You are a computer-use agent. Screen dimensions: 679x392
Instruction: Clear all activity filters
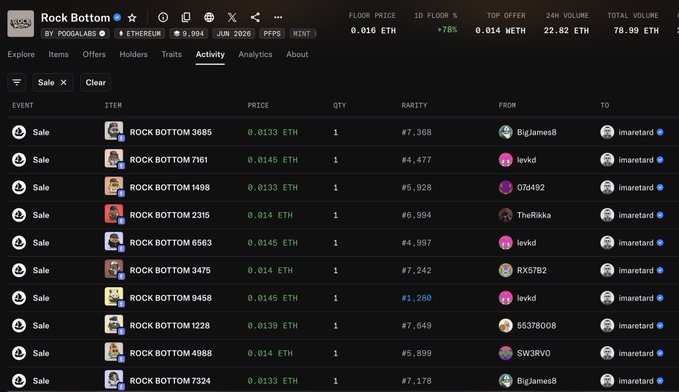coord(95,82)
